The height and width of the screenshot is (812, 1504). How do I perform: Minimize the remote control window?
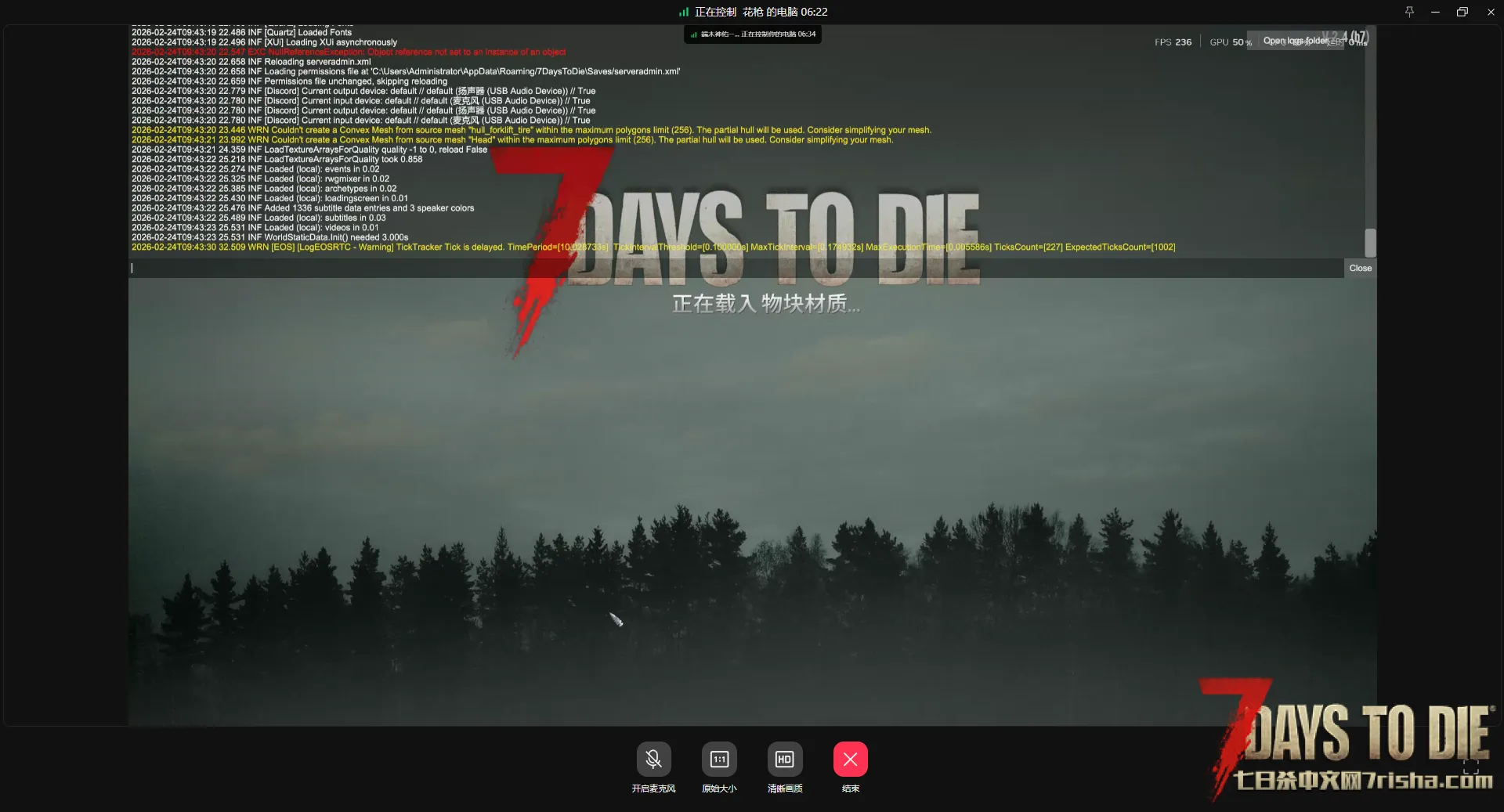point(1435,12)
